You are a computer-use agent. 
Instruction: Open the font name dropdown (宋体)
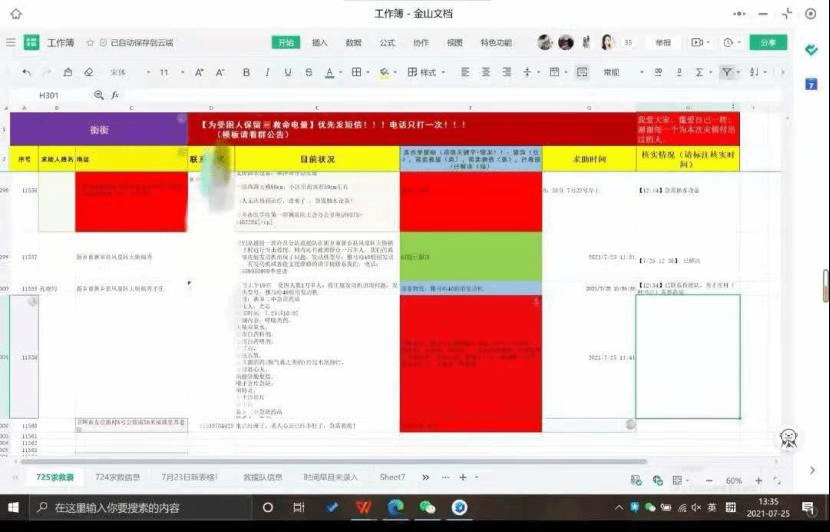click(x=124, y=73)
